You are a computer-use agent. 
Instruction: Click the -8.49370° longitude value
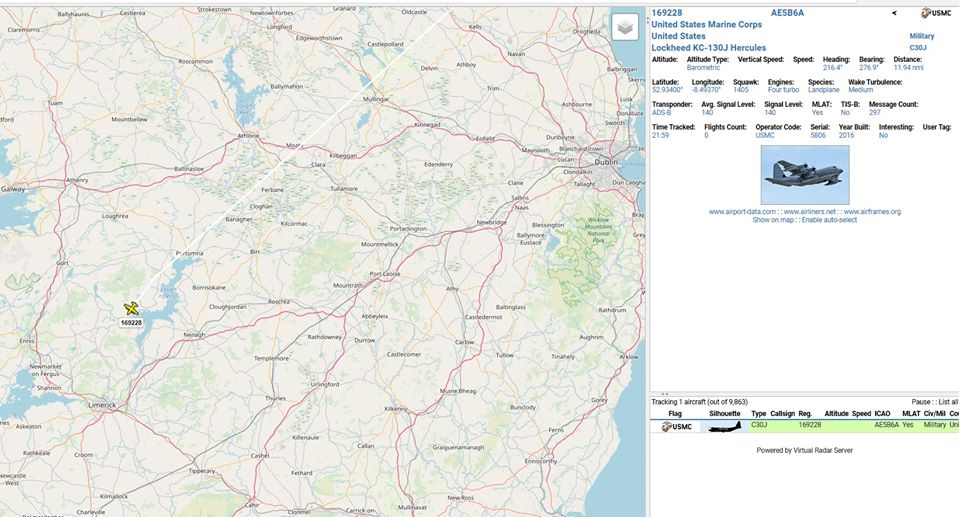tap(707, 90)
